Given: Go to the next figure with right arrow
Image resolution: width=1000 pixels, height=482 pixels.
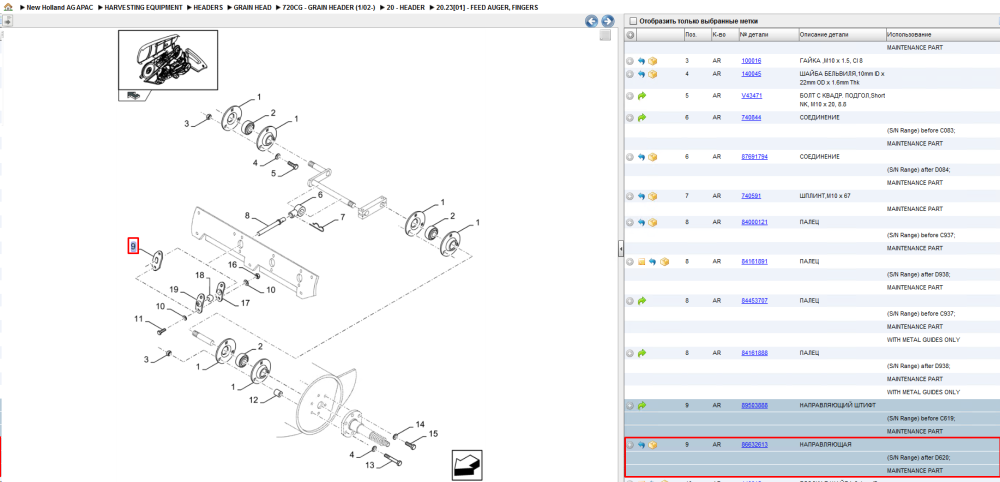Looking at the screenshot, I should 608,21.
